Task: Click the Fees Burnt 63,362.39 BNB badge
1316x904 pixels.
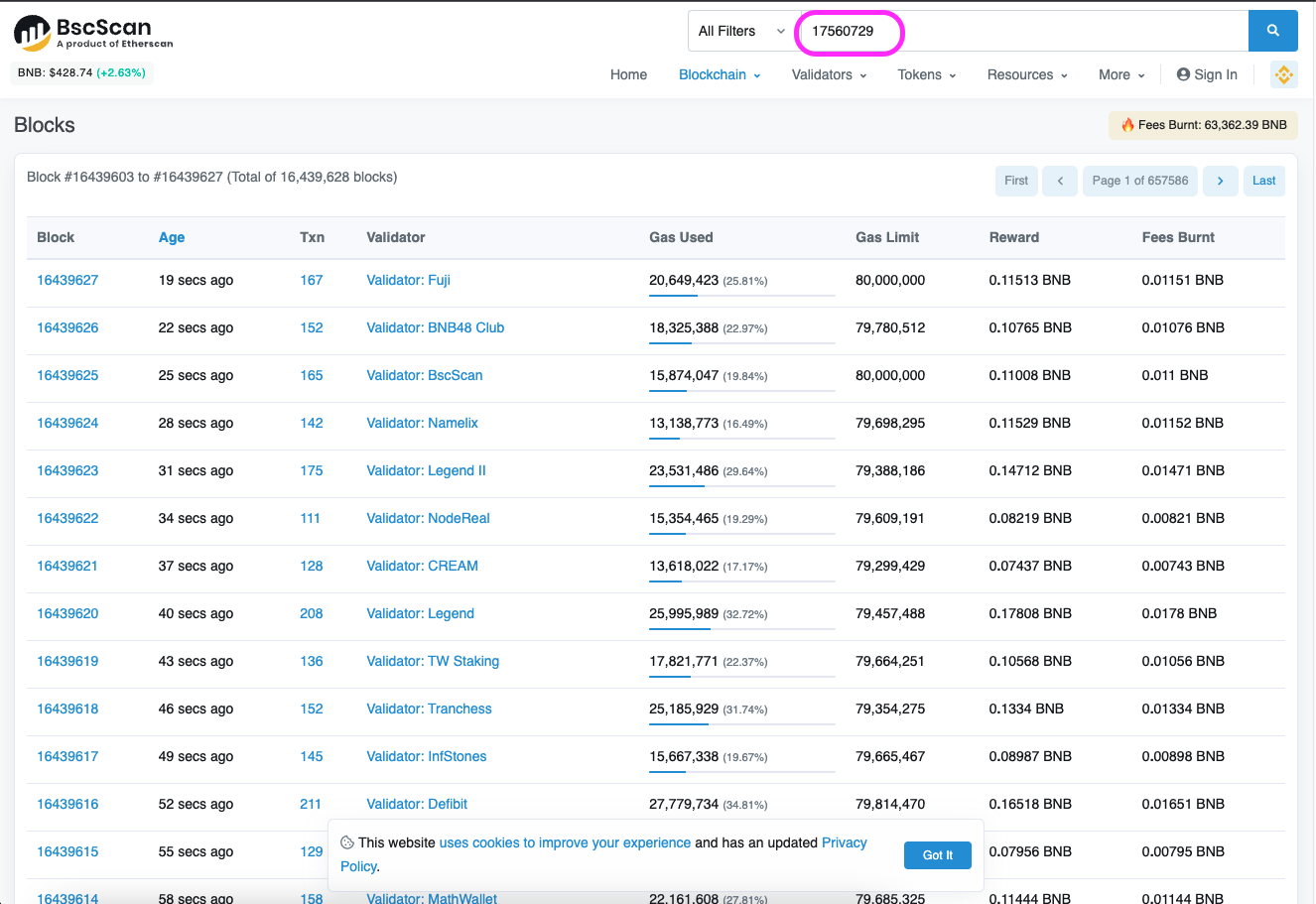Action: [1203, 125]
